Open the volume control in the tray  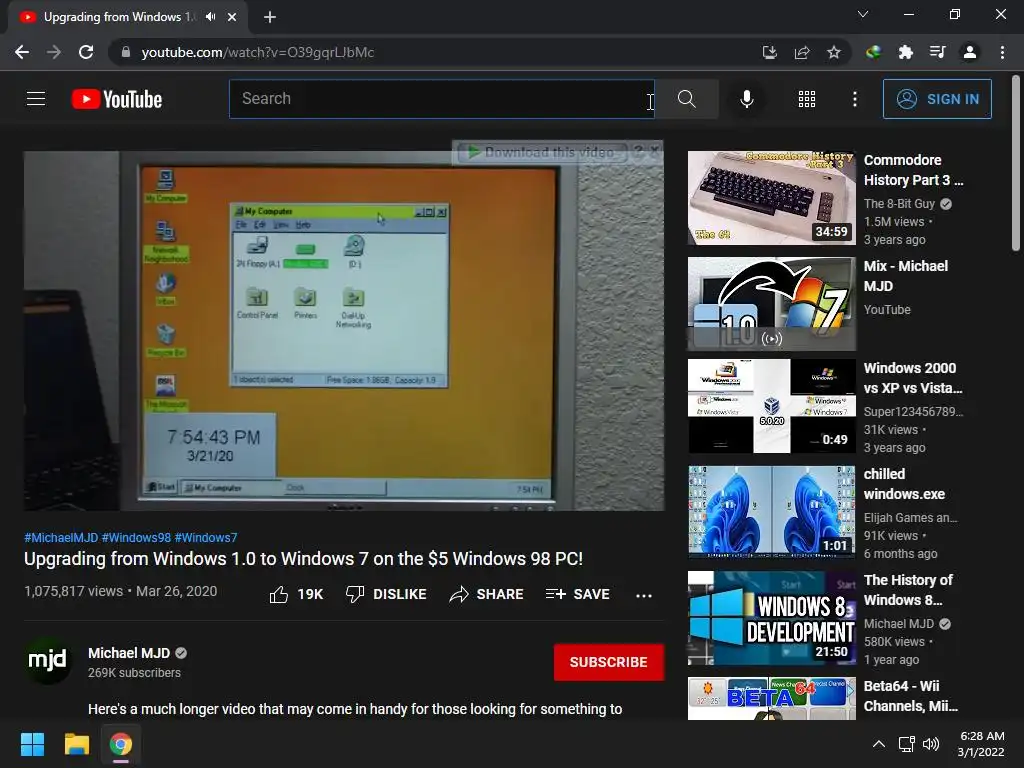click(931, 744)
